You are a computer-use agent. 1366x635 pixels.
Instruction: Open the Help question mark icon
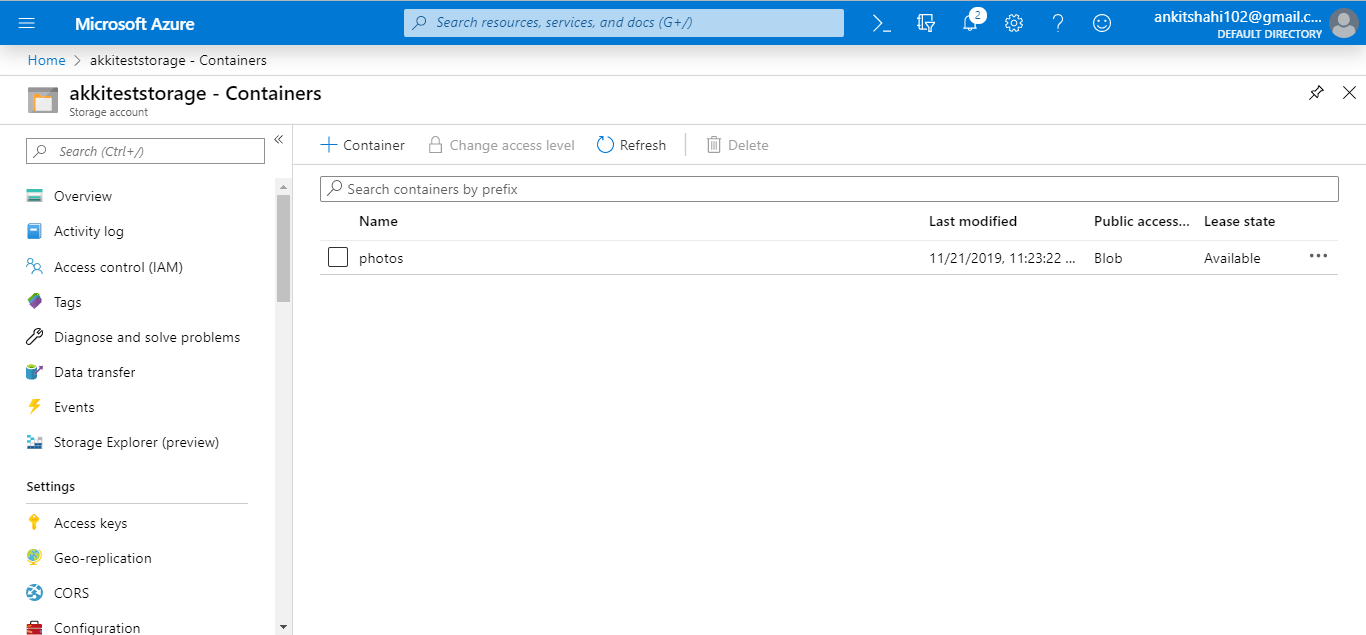[1058, 23]
